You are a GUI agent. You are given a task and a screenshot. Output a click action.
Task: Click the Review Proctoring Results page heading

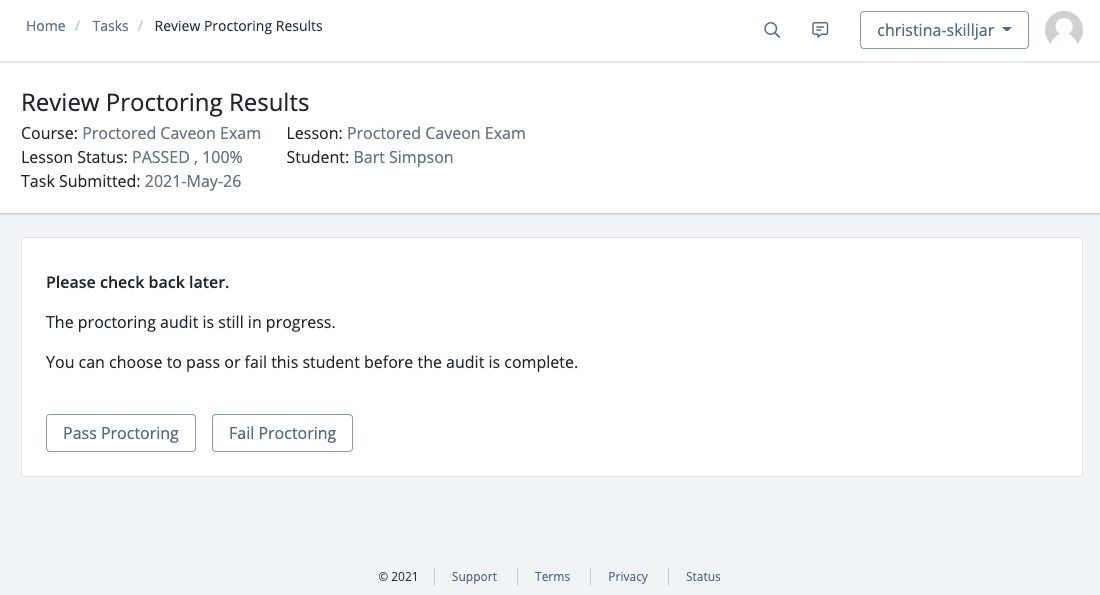click(165, 102)
